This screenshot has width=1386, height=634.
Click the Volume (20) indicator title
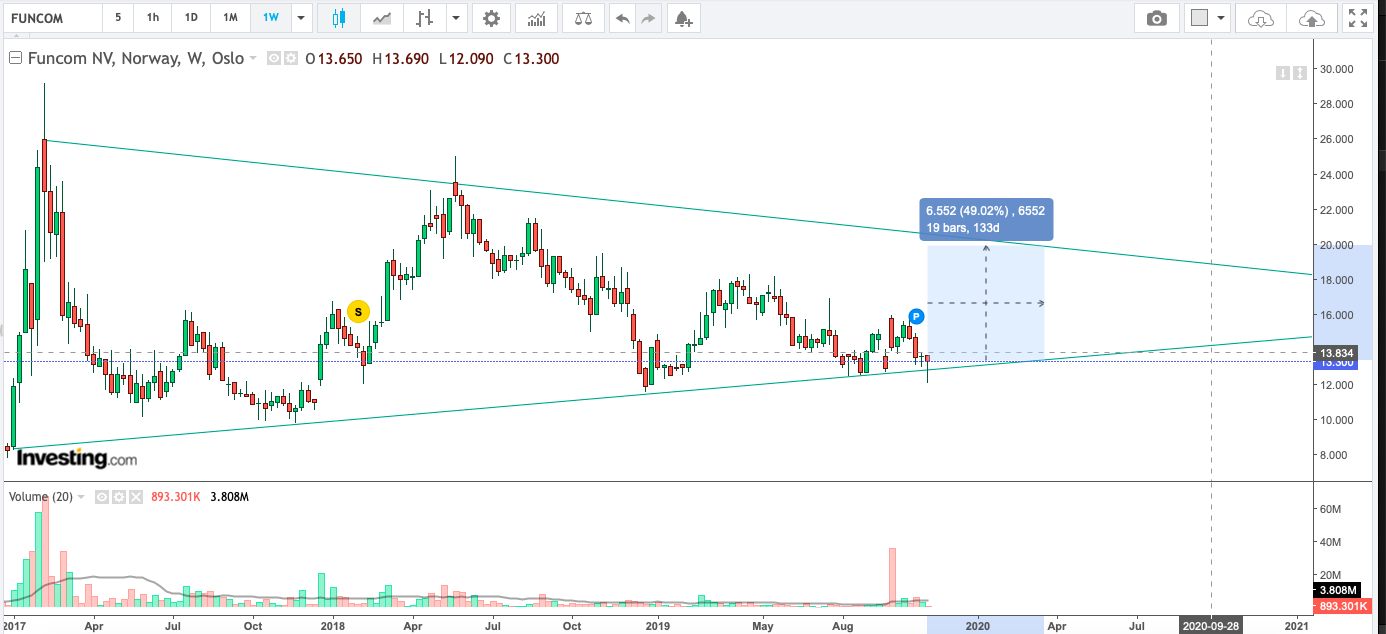coord(40,496)
